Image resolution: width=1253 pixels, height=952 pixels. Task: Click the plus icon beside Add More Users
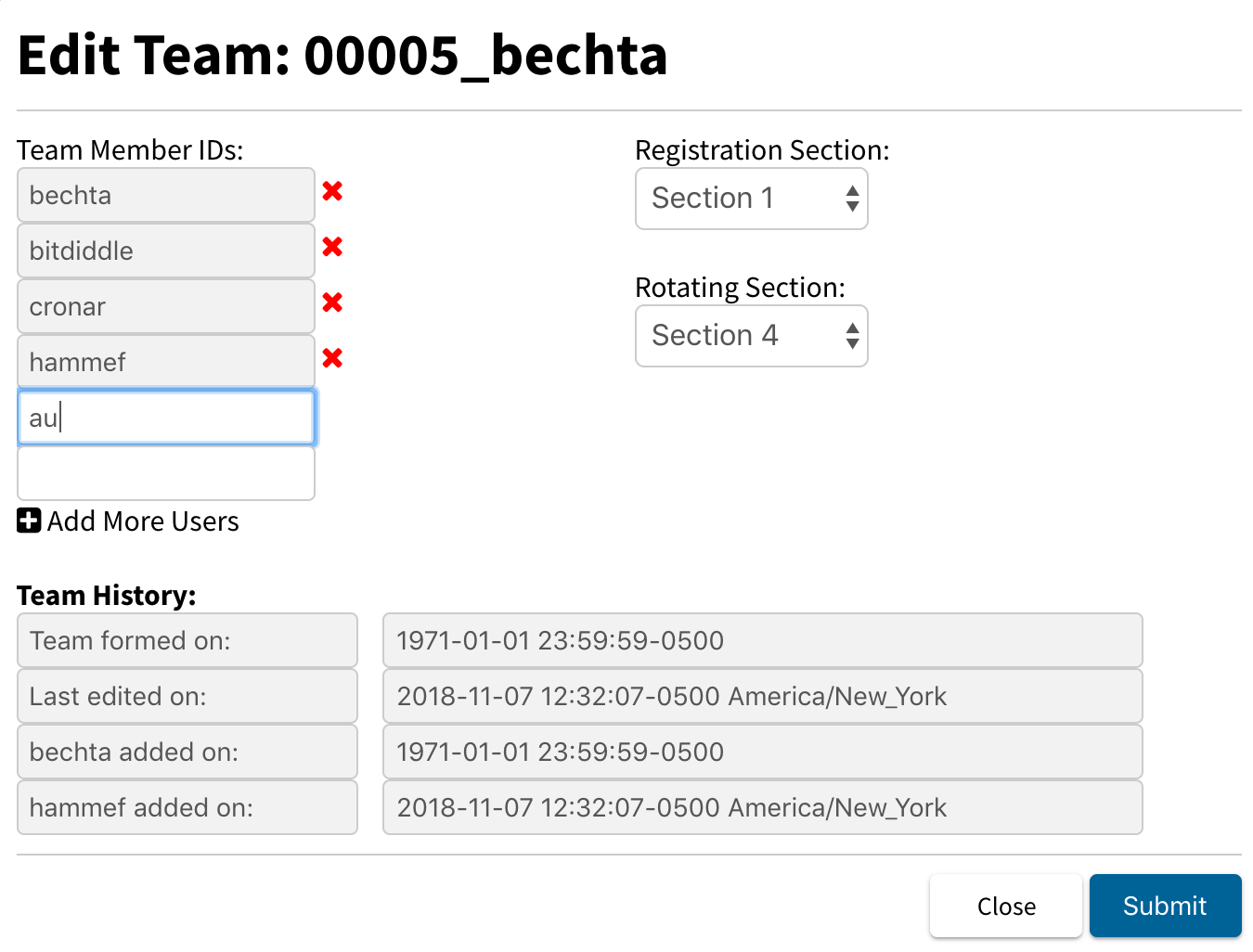point(28,521)
